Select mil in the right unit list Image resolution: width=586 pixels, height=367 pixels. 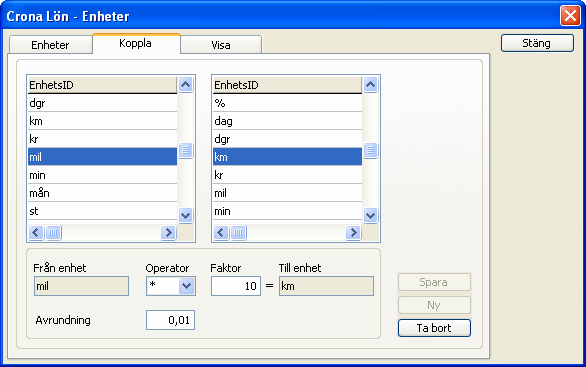[287, 193]
